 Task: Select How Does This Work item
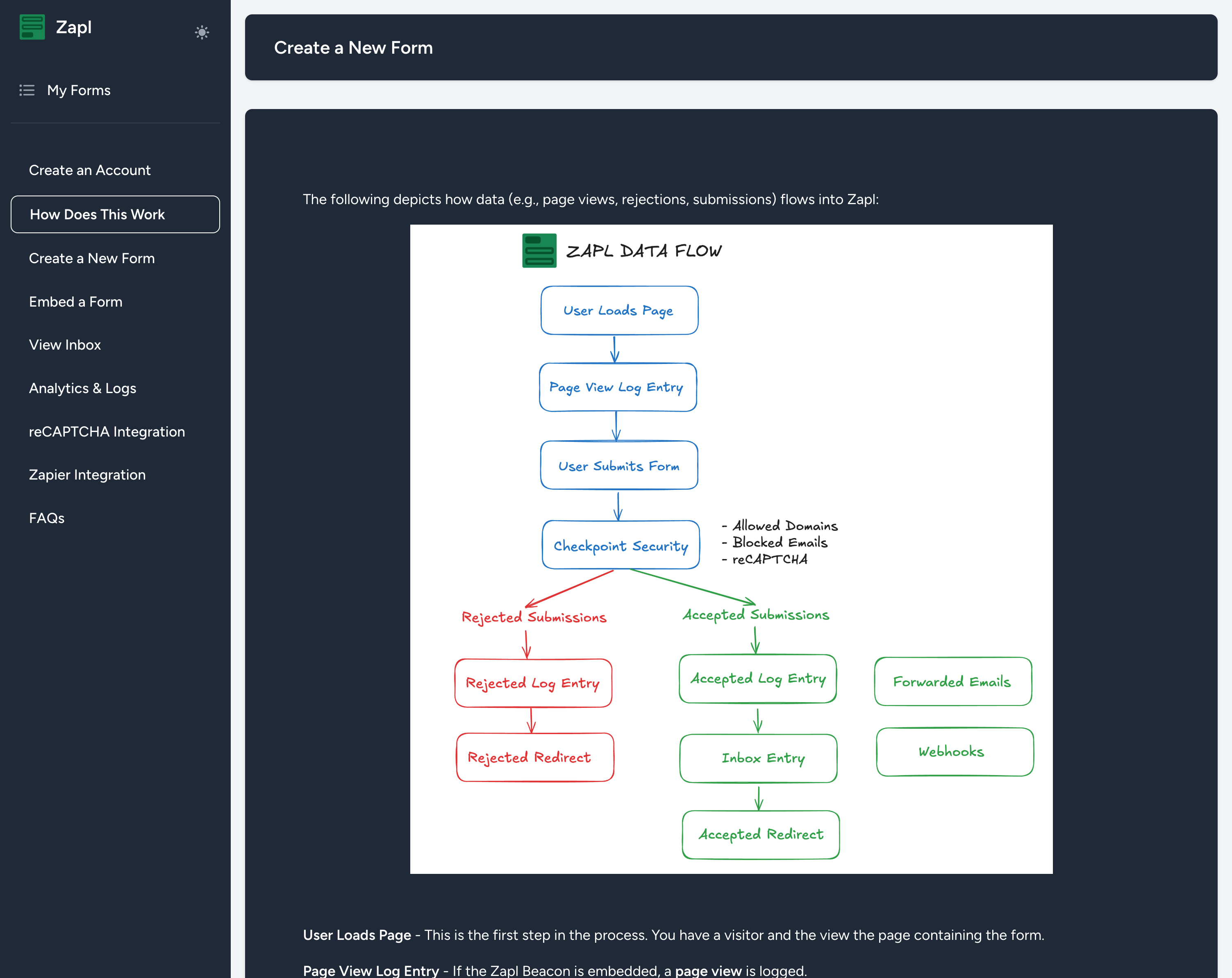(115, 214)
